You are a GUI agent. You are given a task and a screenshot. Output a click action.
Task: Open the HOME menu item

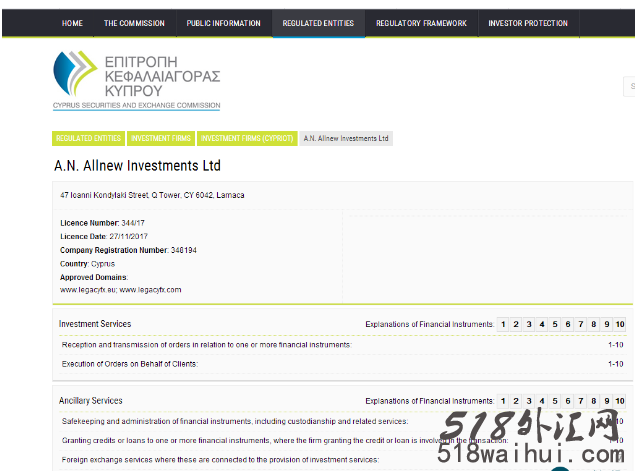click(x=72, y=23)
